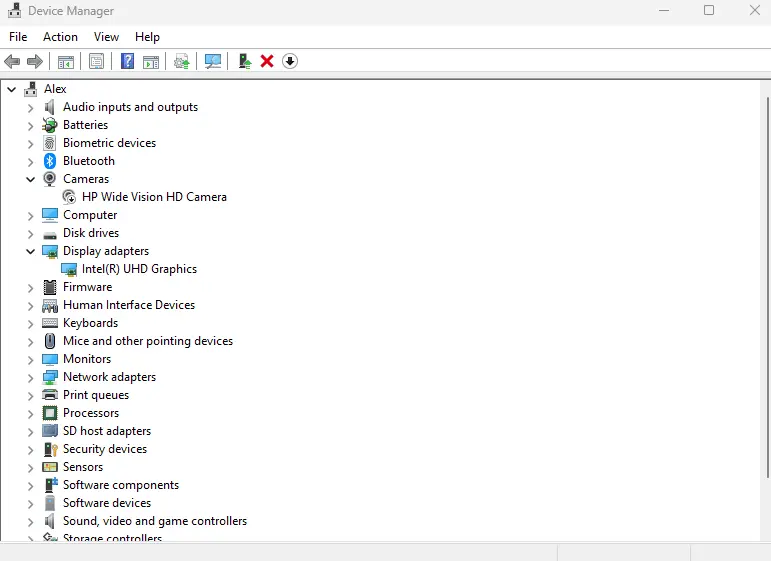This screenshot has height=561, width=771.
Task: Select the Print queues label
Action: tap(96, 395)
